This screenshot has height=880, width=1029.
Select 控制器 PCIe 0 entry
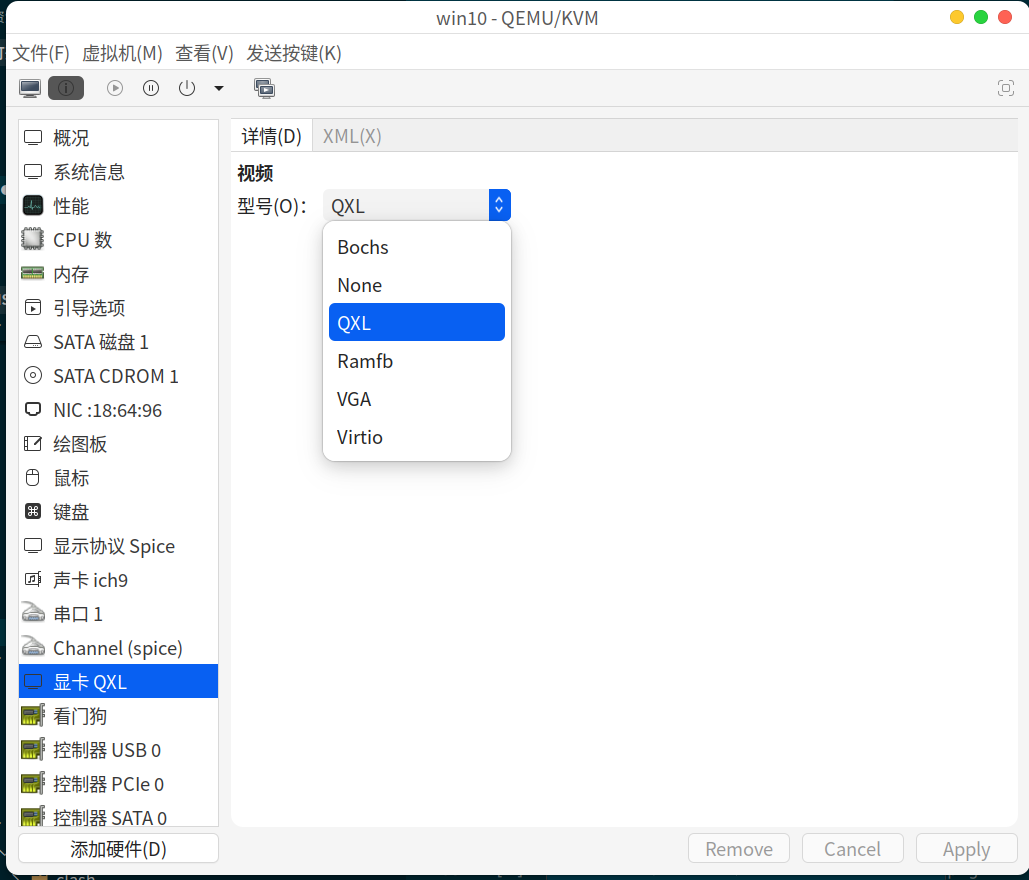pyautogui.click(x=118, y=784)
